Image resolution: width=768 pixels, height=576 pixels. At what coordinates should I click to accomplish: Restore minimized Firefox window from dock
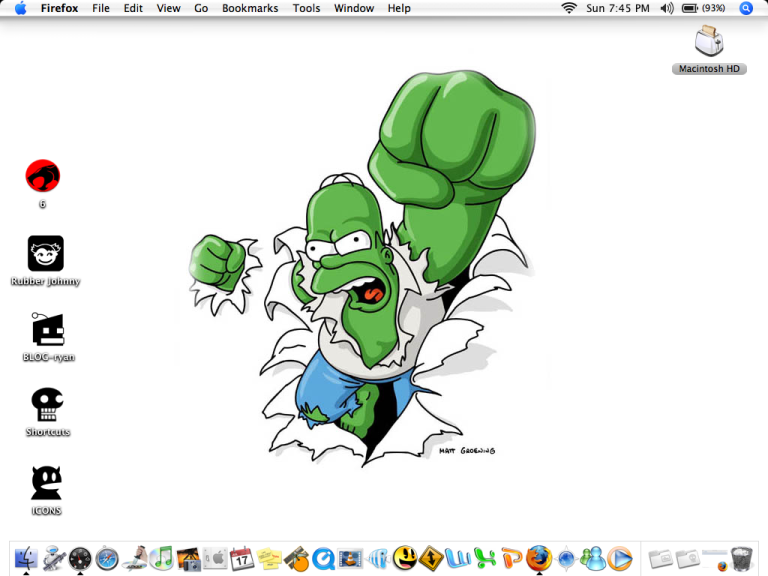(715, 559)
